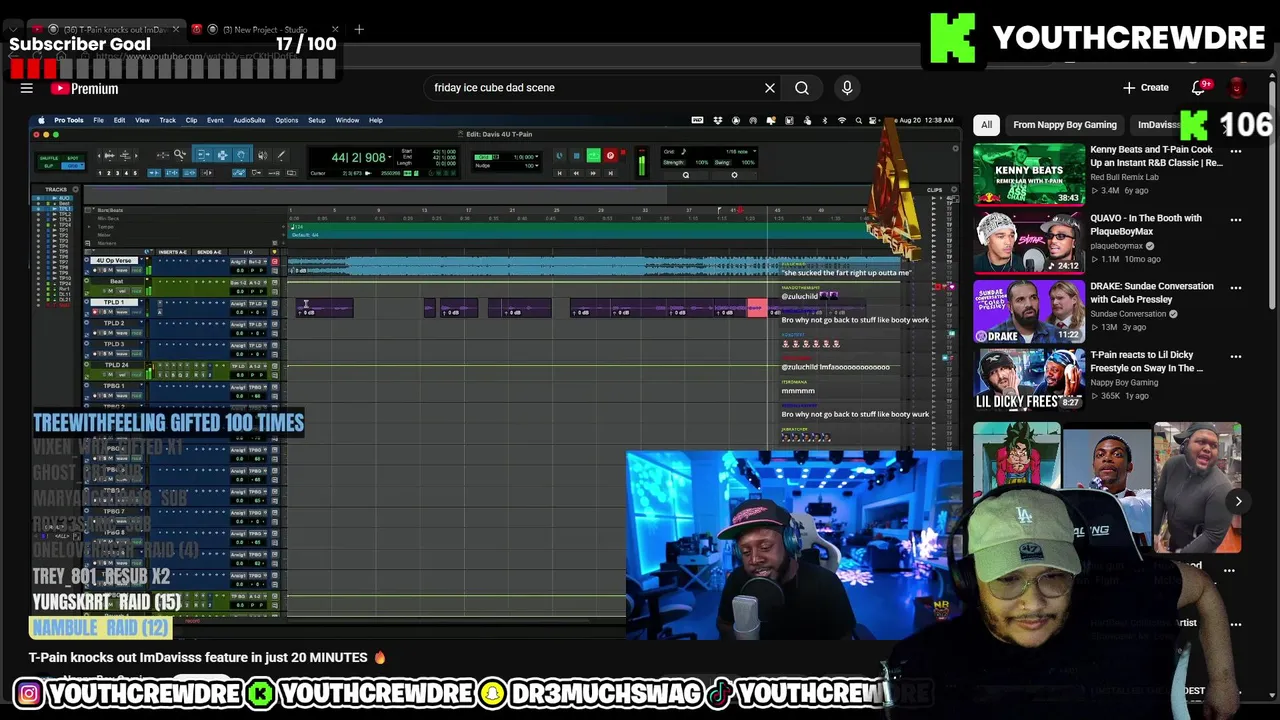The width and height of the screenshot is (1280, 720).
Task: Select zoom preset 5 button
Action: click(x=135, y=173)
